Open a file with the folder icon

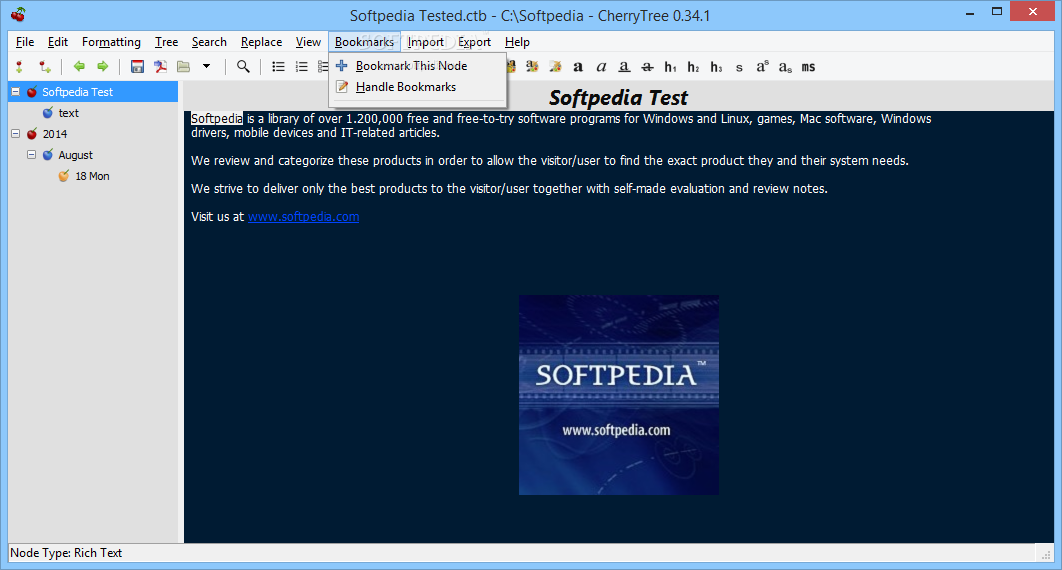pyautogui.click(x=184, y=66)
